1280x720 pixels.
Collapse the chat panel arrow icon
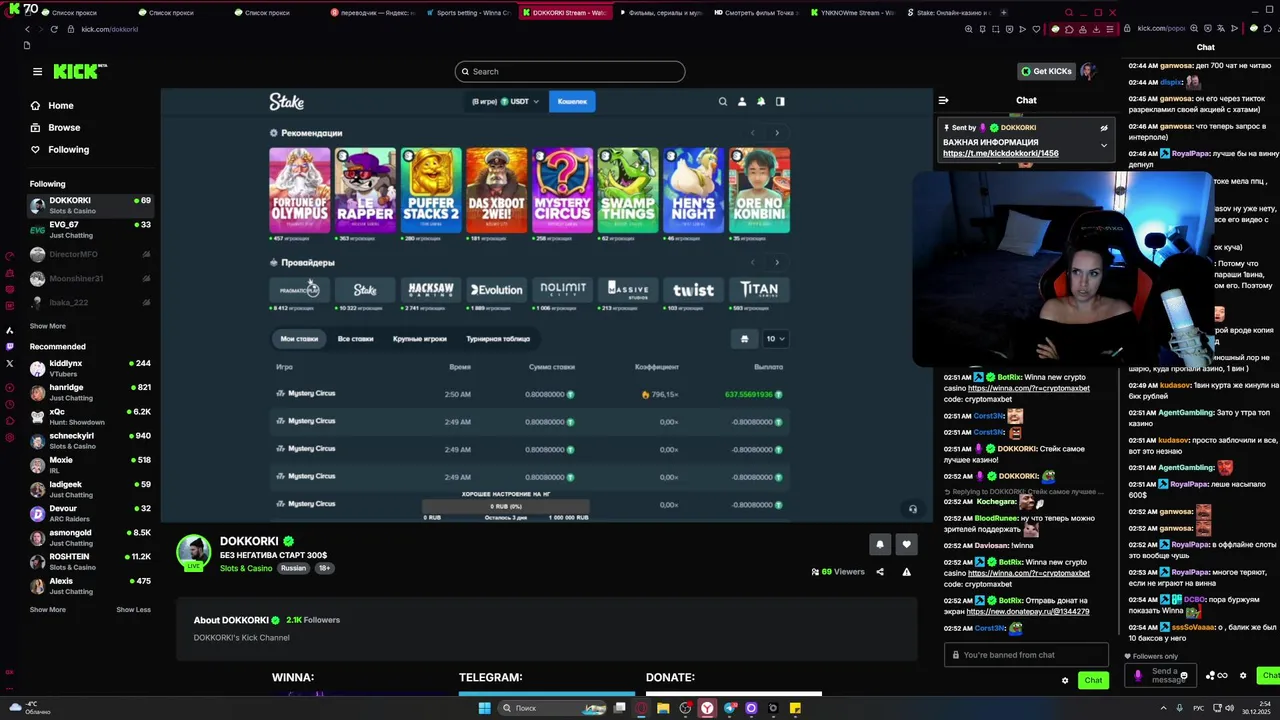tap(943, 100)
